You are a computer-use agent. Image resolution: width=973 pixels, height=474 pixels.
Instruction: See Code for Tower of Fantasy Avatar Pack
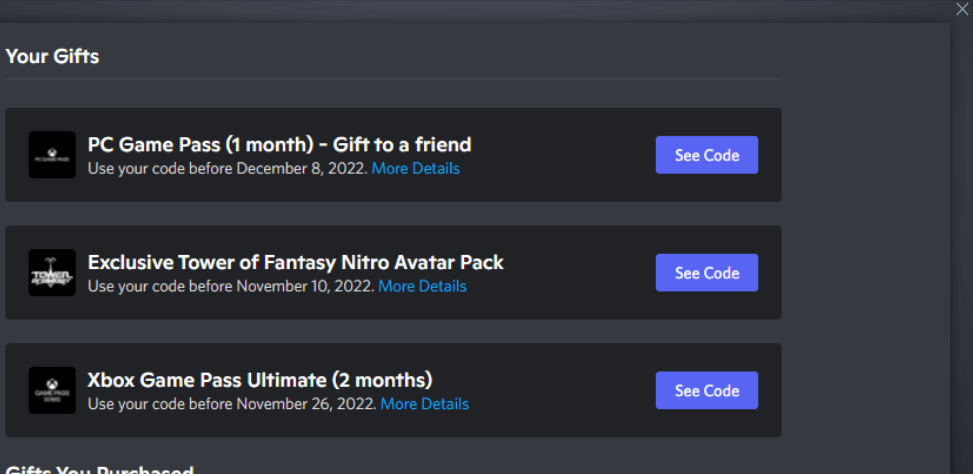pos(707,272)
